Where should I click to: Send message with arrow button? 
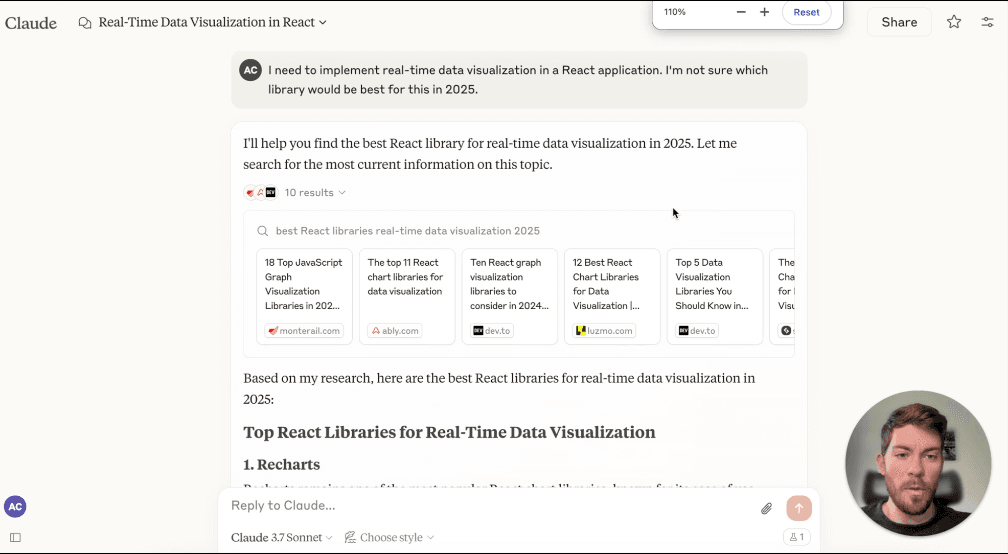(x=799, y=508)
